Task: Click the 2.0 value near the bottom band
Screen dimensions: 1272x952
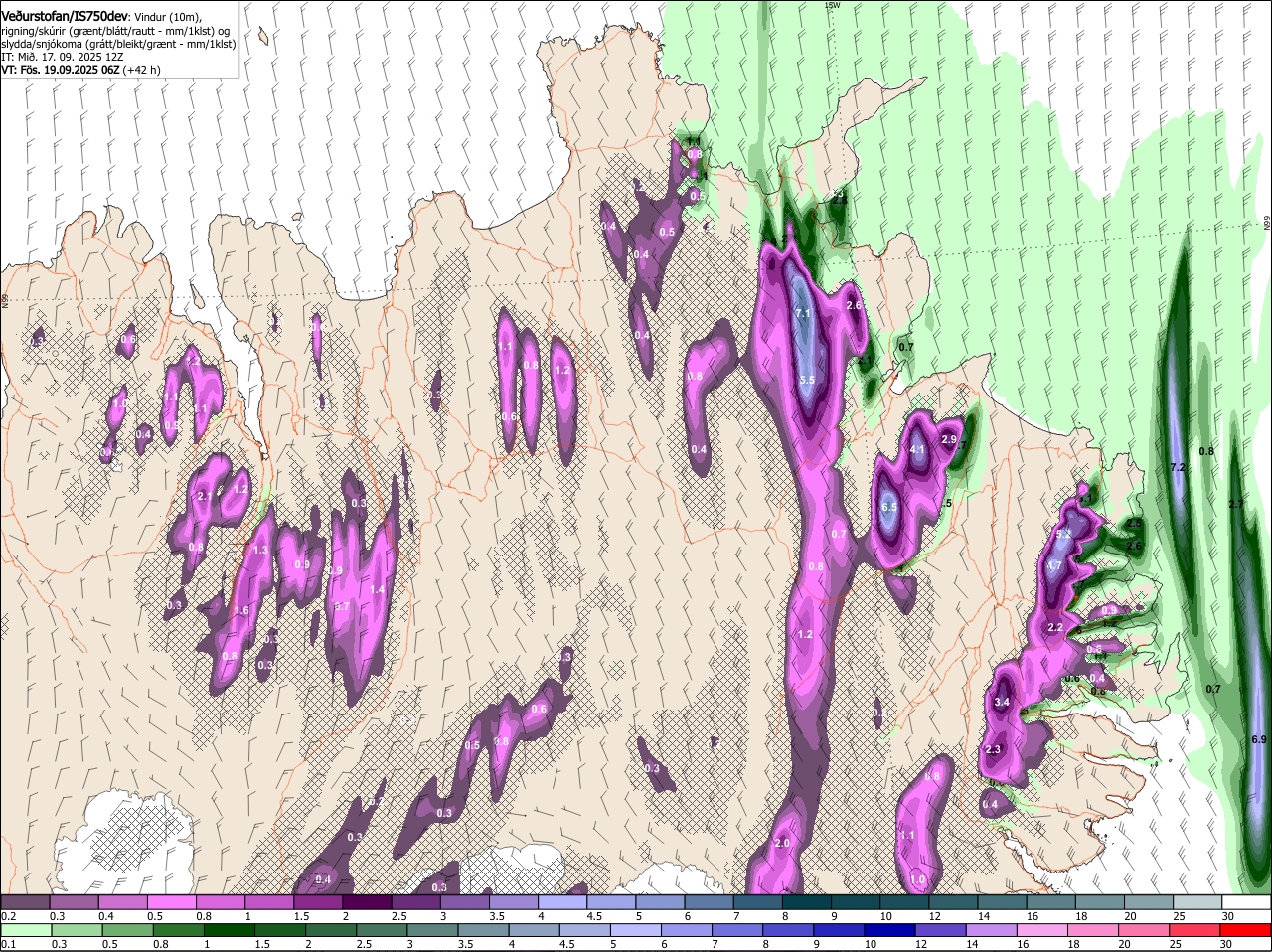Action: (x=782, y=843)
